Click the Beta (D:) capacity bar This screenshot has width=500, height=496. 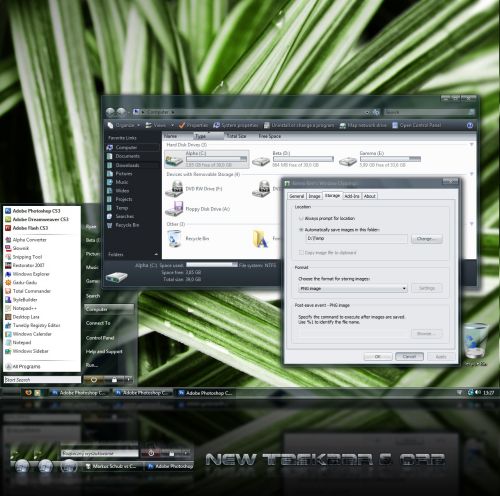click(303, 159)
